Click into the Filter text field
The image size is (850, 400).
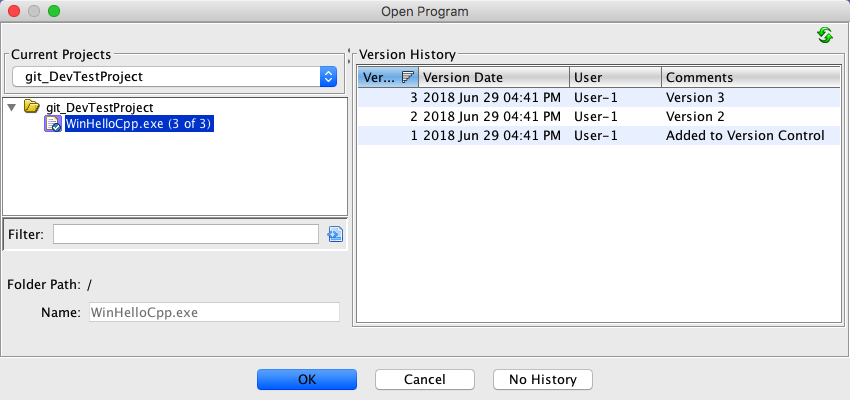[185, 234]
